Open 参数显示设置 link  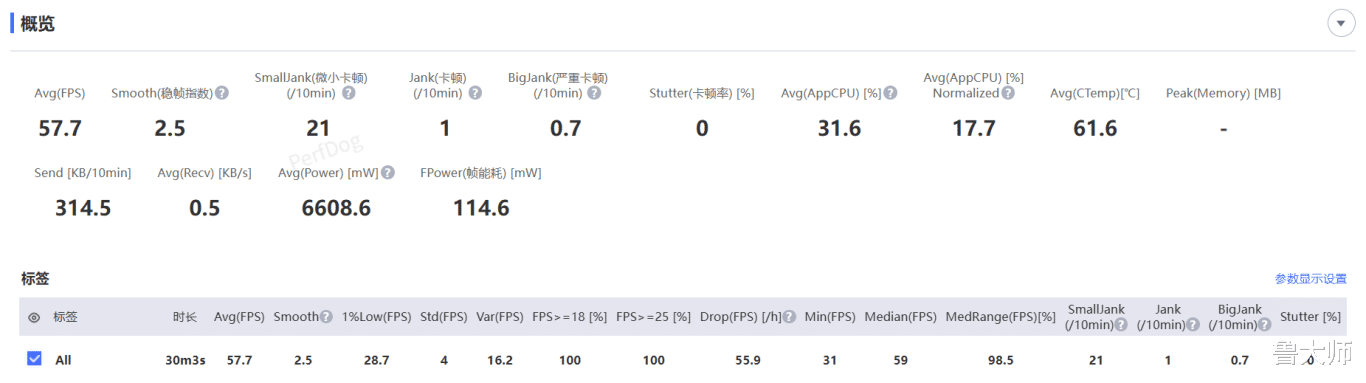(1310, 279)
